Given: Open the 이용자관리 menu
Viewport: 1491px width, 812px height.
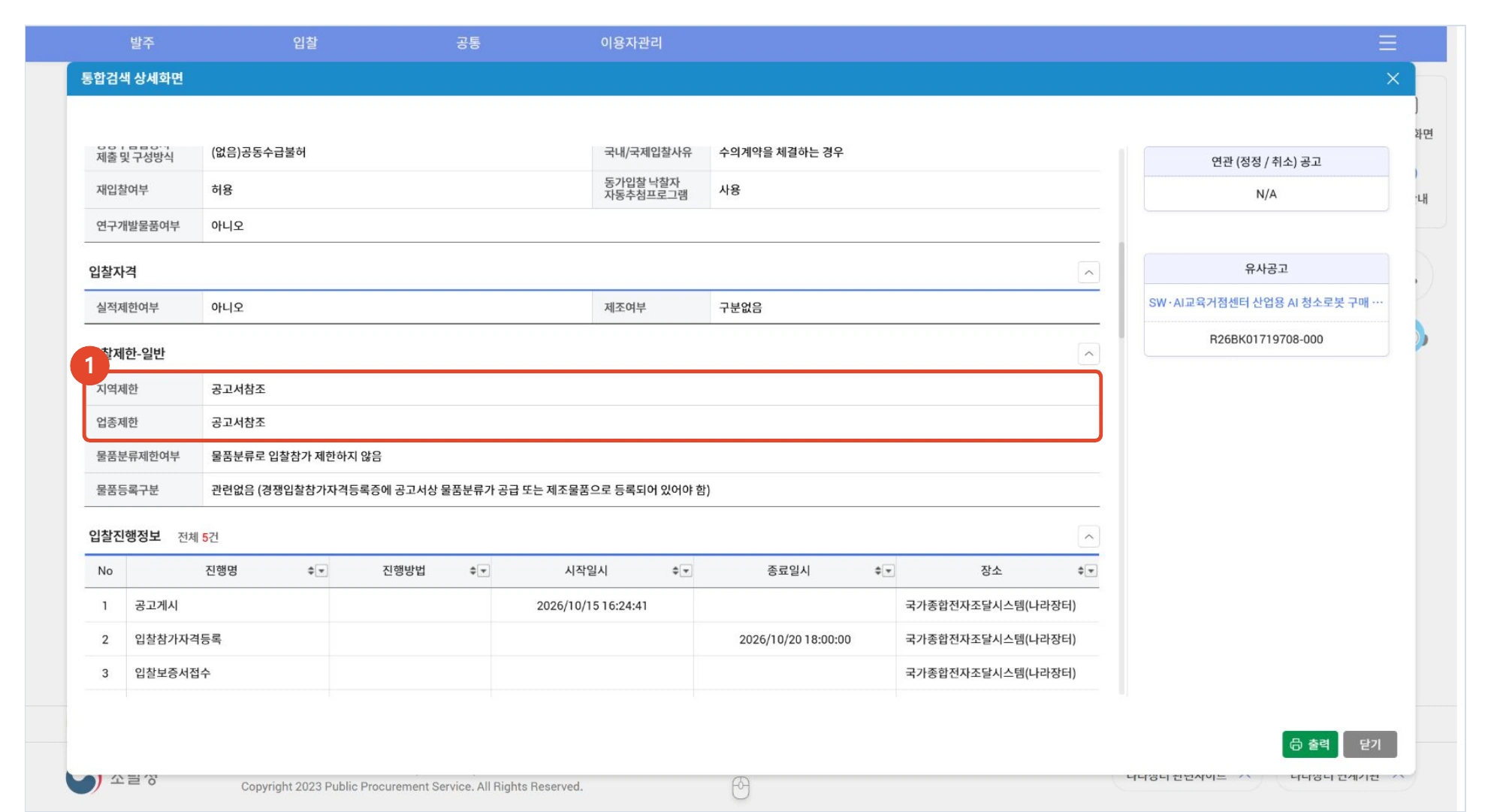Looking at the screenshot, I should [x=631, y=43].
